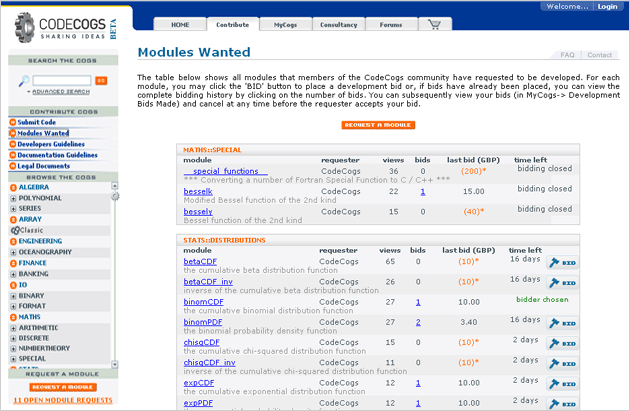Open the Forums tab
The height and width of the screenshot is (411, 630).
tap(390, 25)
